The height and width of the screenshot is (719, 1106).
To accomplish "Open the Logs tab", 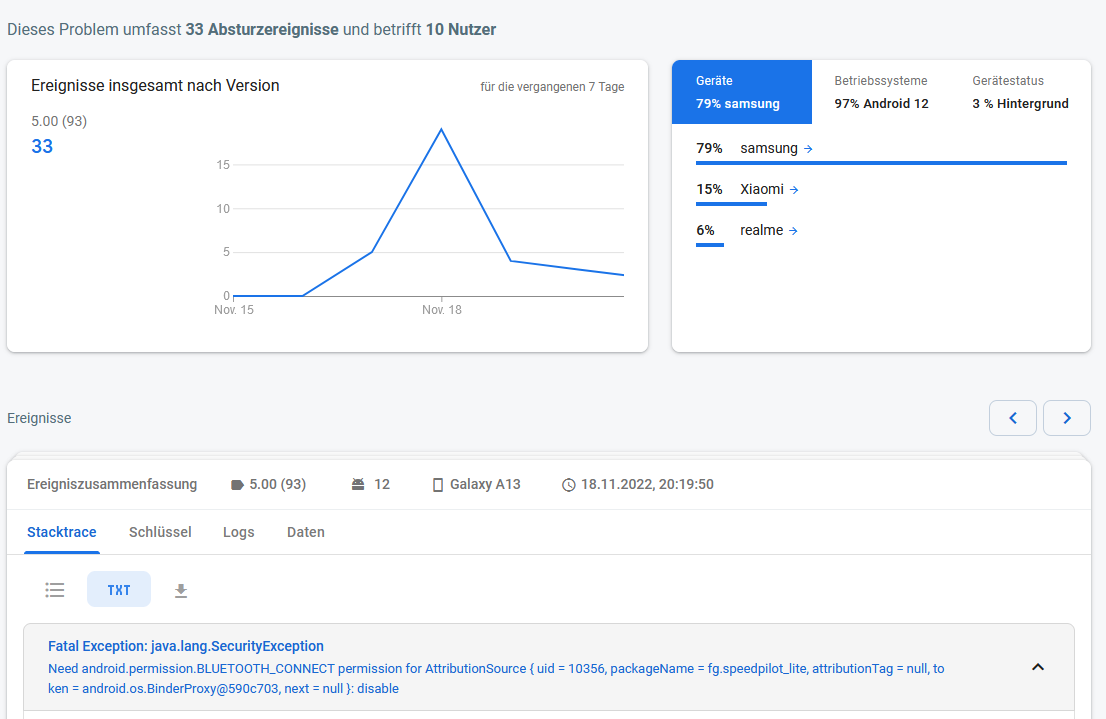I will 239,532.
